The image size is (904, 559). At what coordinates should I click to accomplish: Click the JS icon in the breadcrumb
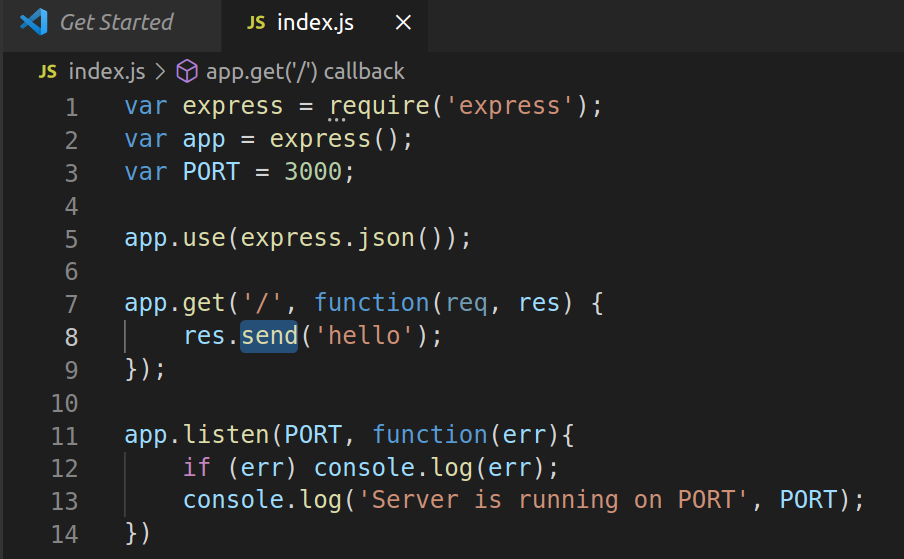coord(48,72)
